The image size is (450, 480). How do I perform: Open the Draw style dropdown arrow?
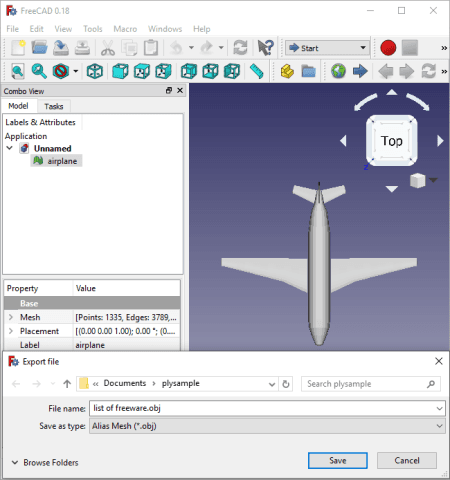[76, 71]
